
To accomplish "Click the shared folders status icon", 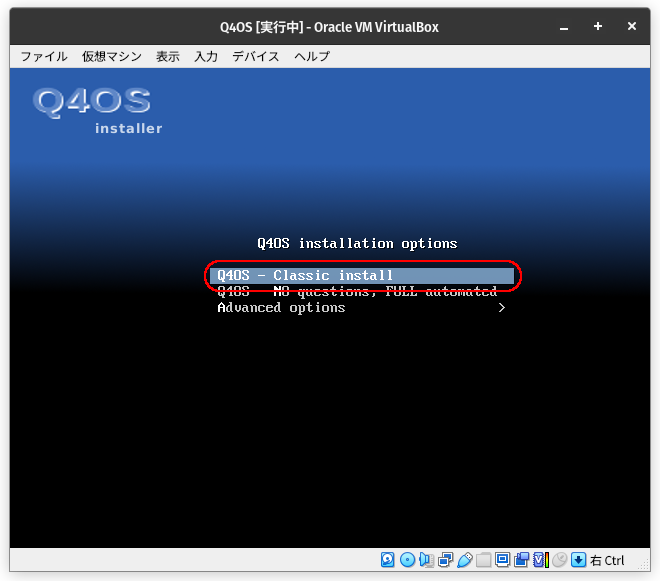I will (483, 560).
